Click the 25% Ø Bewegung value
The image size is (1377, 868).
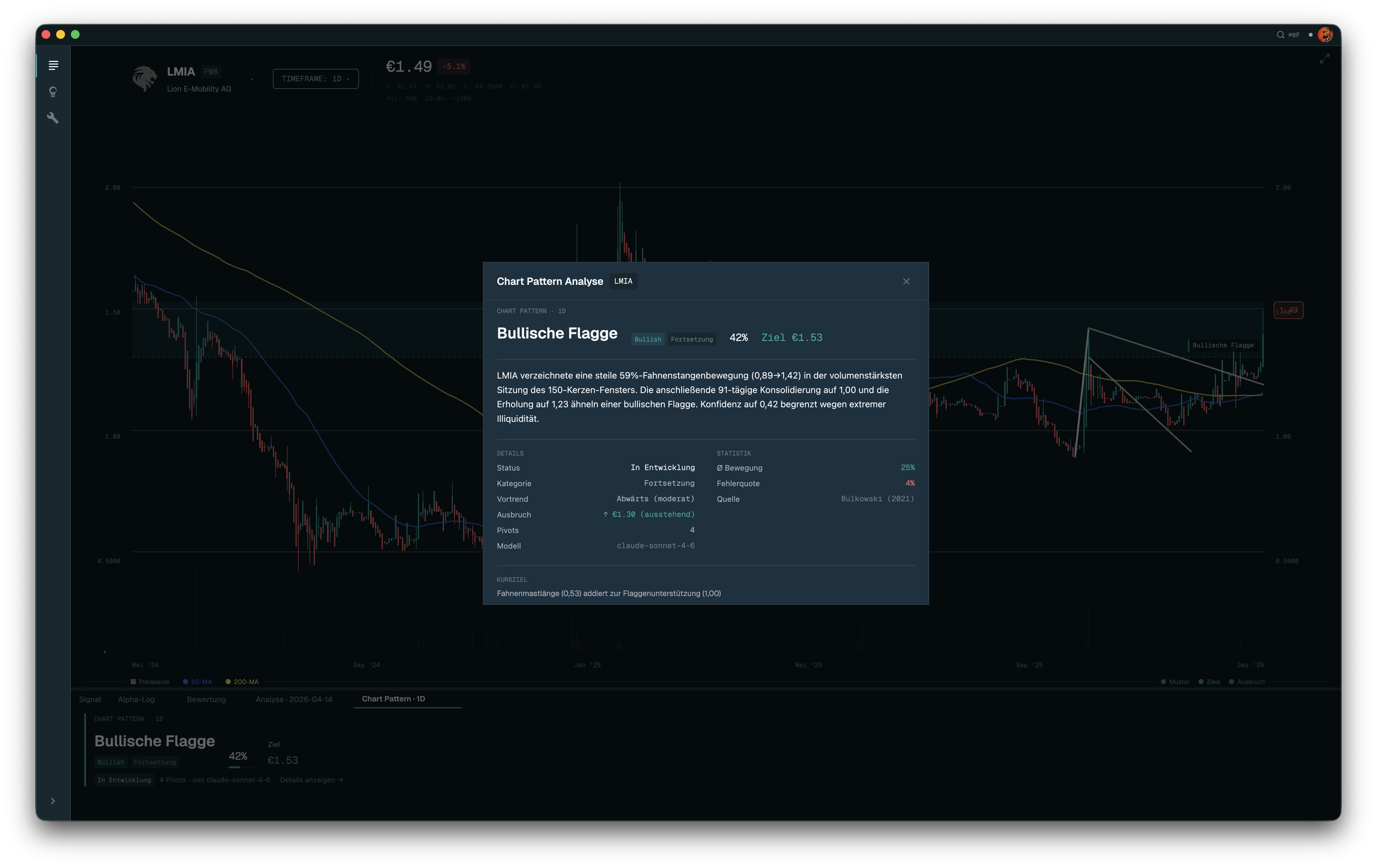[x=907, y=468]
